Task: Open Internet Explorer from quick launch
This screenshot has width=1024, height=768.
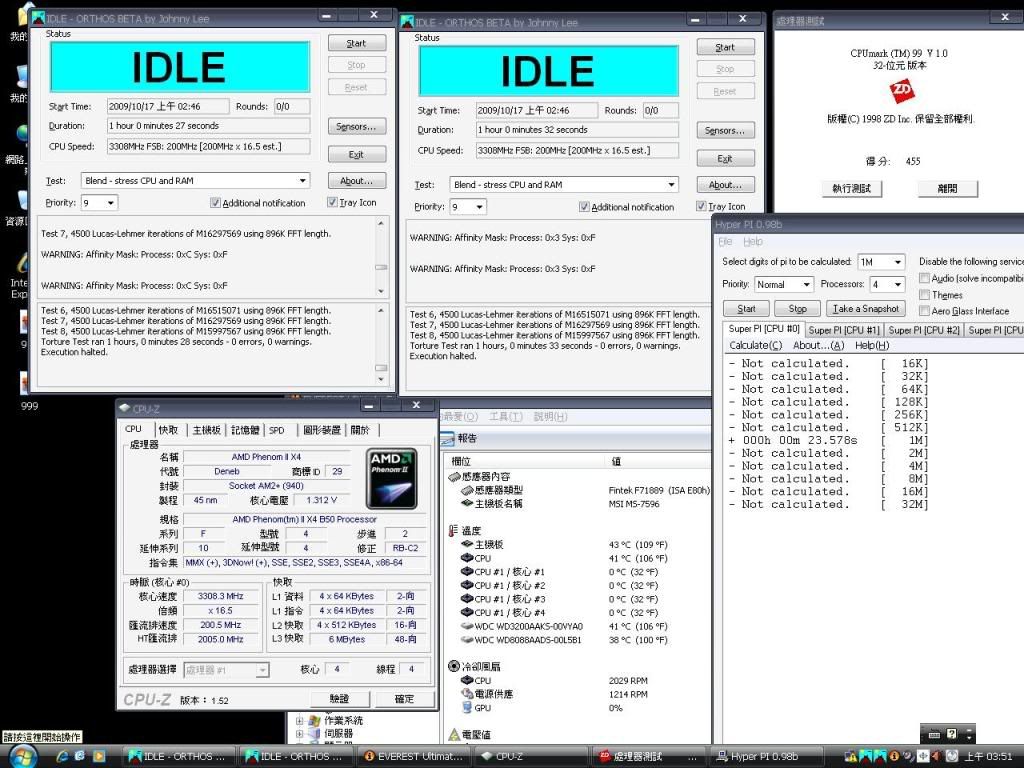Action: tap(63, 756)
